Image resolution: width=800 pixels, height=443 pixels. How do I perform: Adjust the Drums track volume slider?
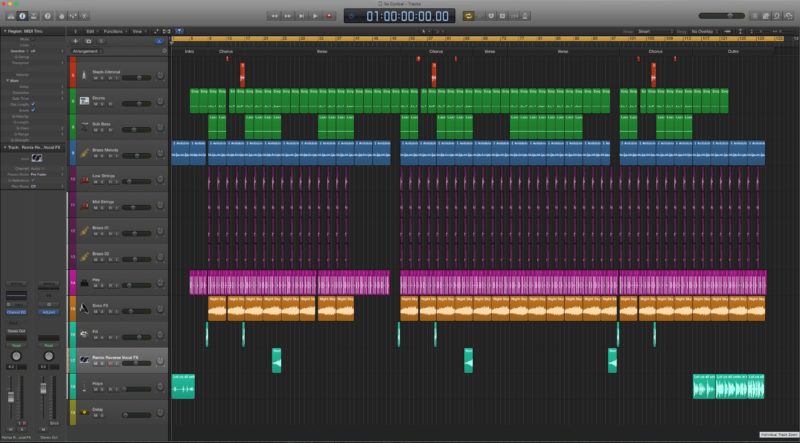coord(136,104)
